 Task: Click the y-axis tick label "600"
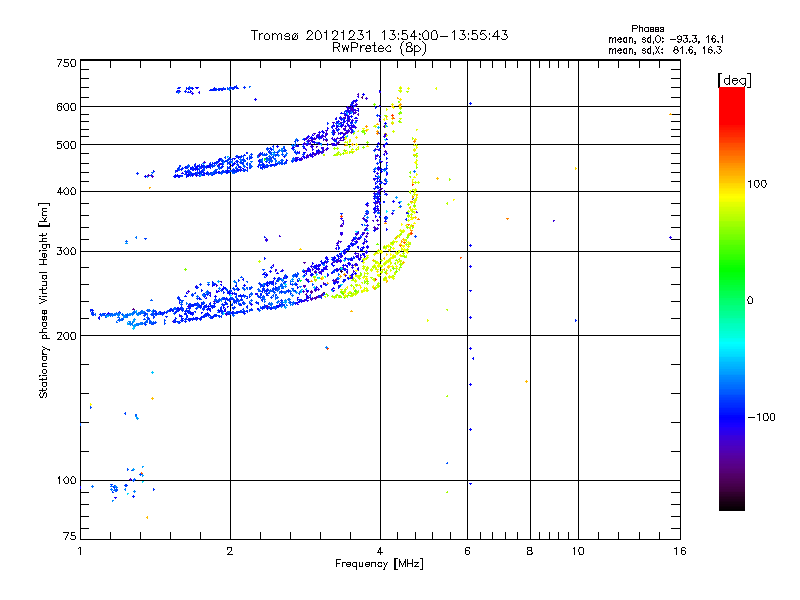[x=67, y=107]
